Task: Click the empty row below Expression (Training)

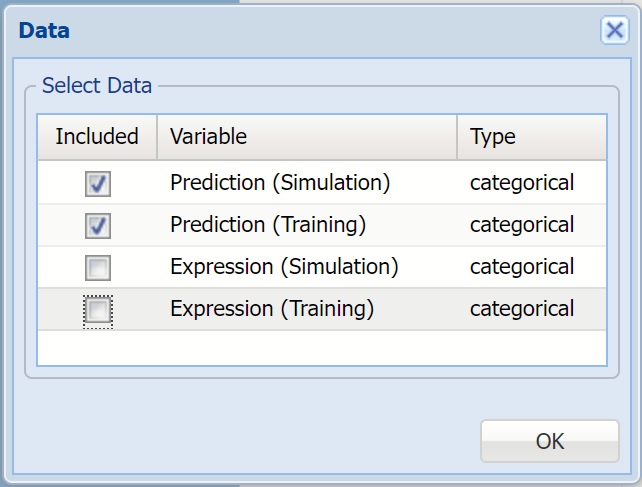Action: [x=321, y=347]
